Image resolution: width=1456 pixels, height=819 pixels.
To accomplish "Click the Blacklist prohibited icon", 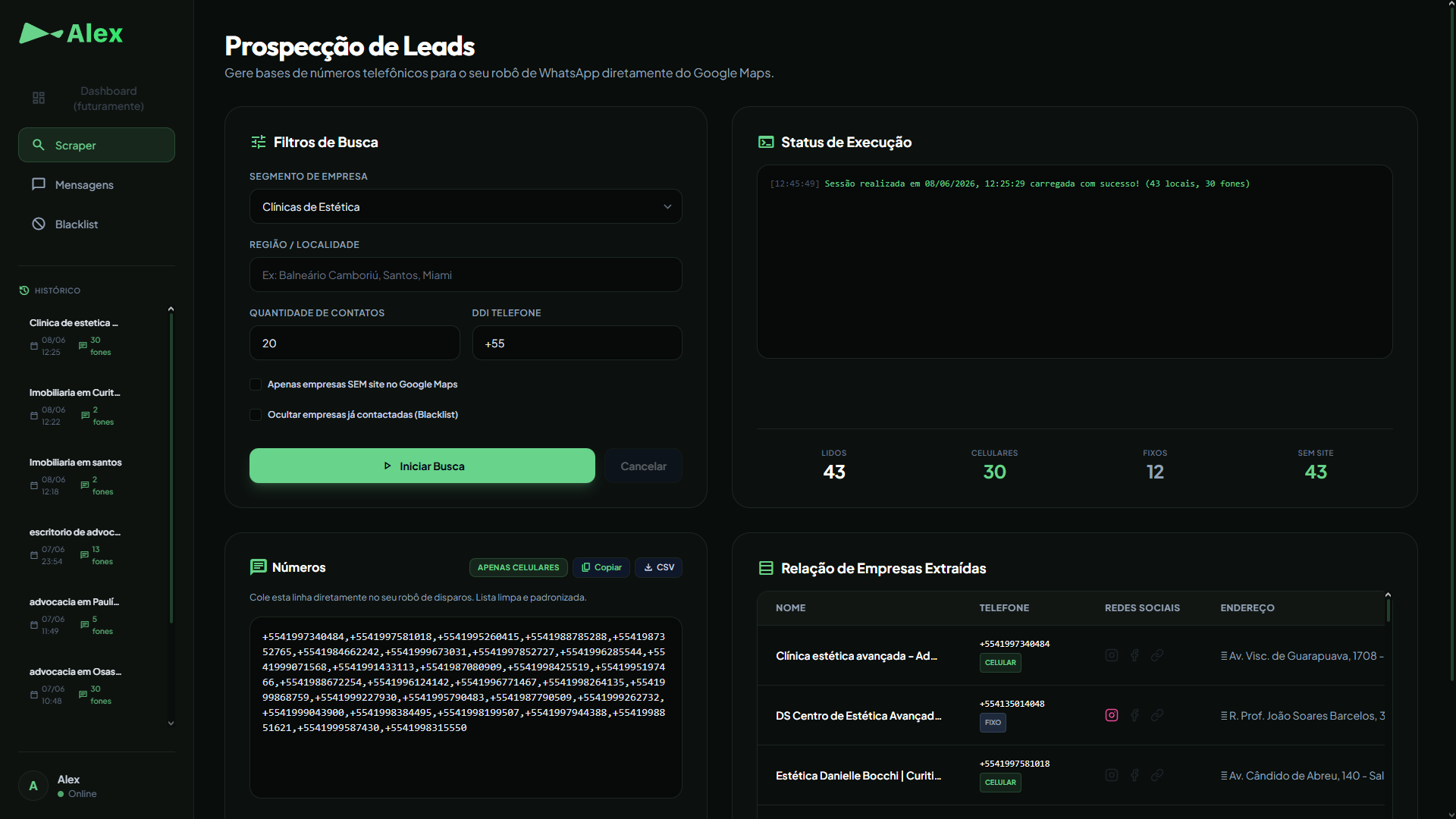I will pyautogui.click(x=38, y=224).
